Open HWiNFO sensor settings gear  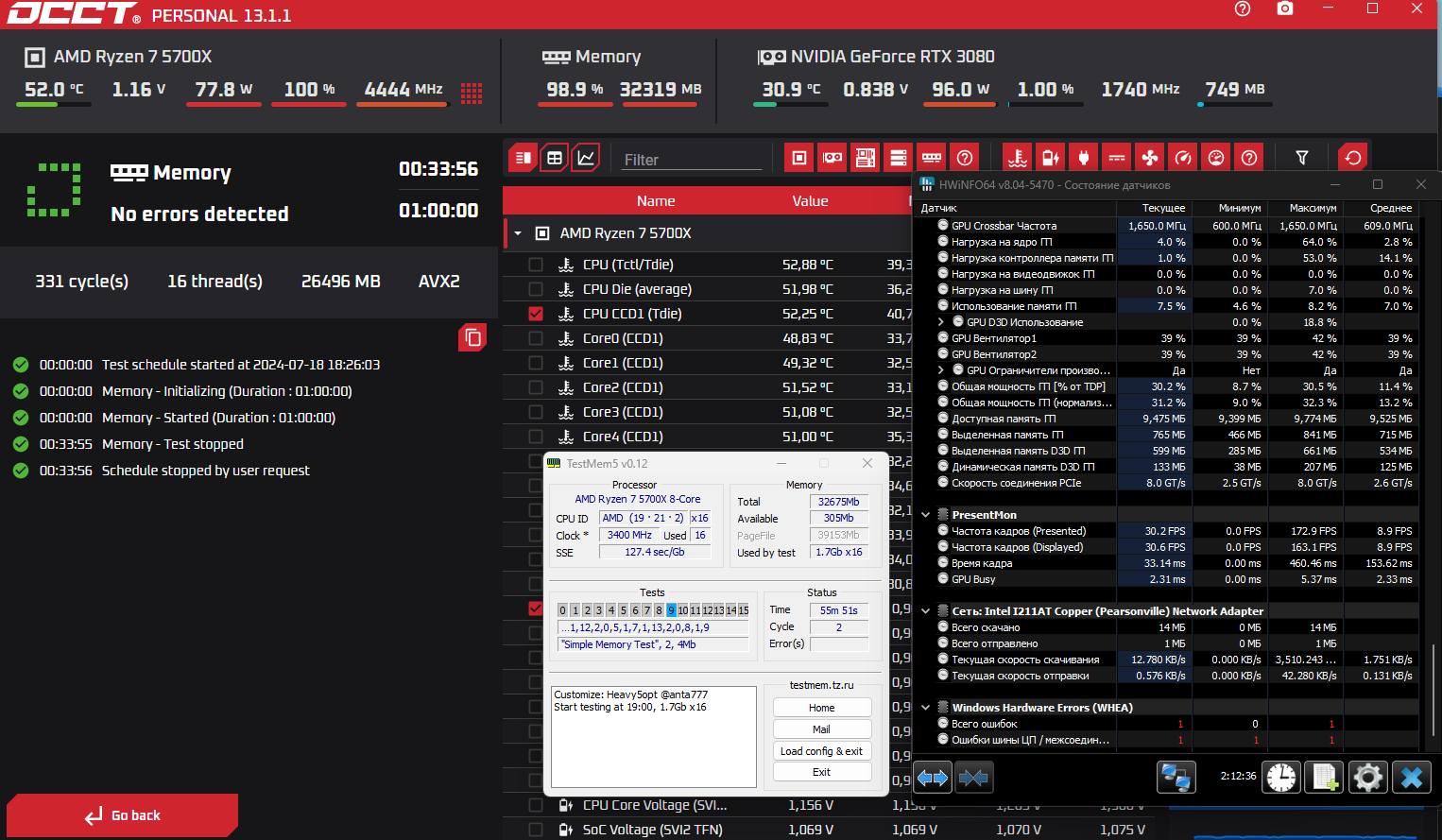[1368, 778]
